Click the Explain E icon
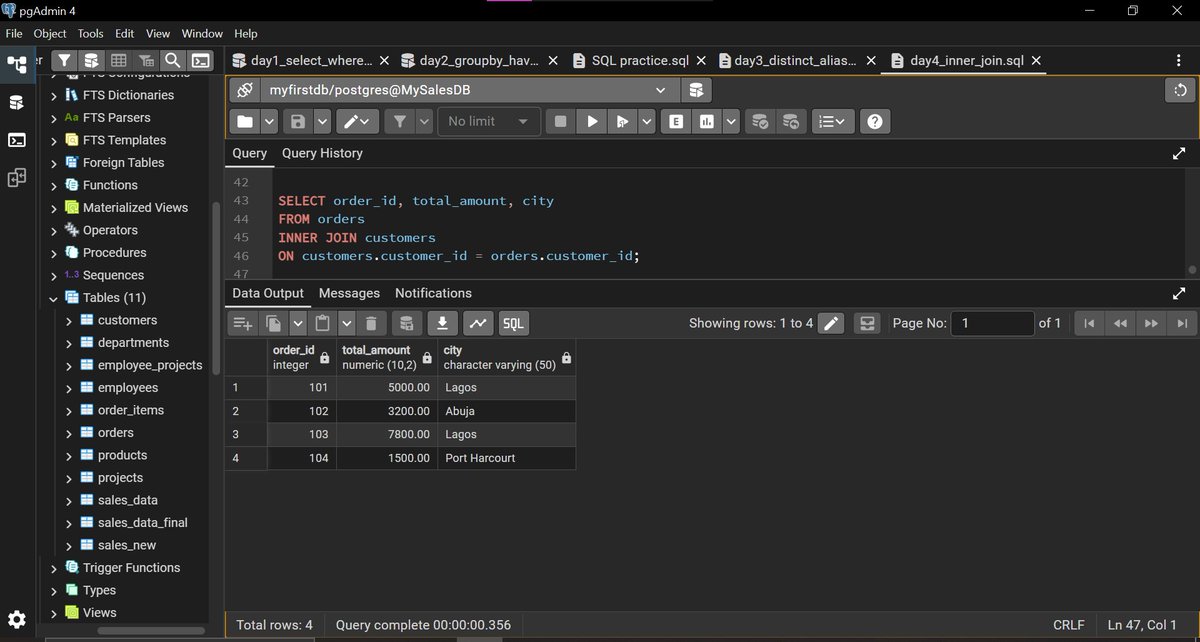 [677, 121]
